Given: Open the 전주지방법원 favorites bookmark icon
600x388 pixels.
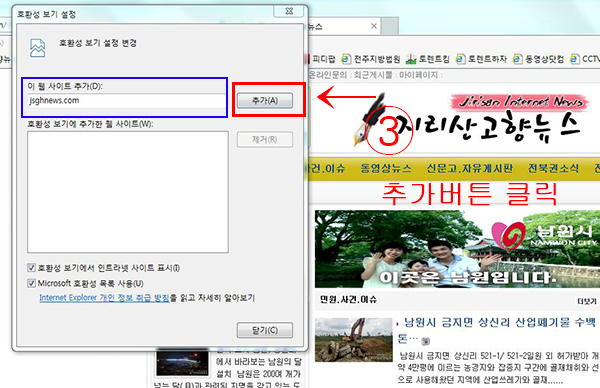Looking at the screenshot, I should pyautogui.click(x=346, y=59).
